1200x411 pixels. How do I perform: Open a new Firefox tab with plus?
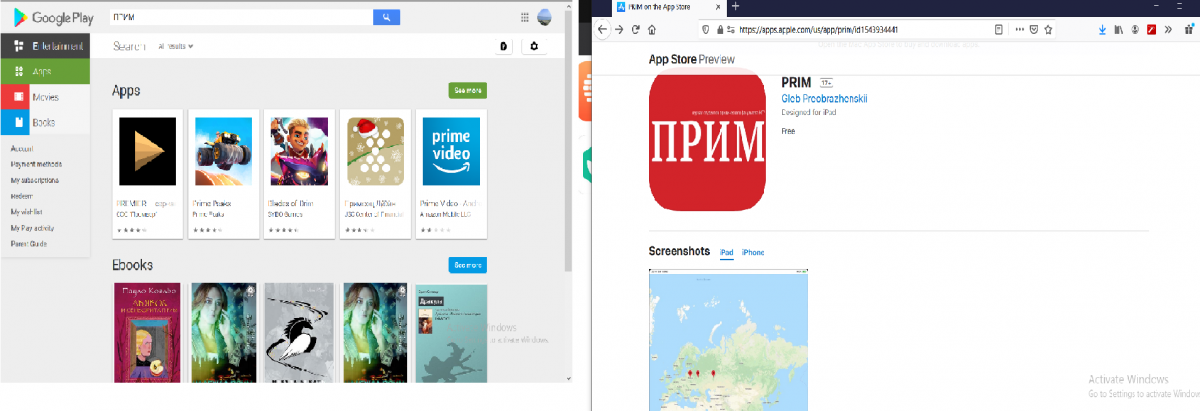point(735,7)
